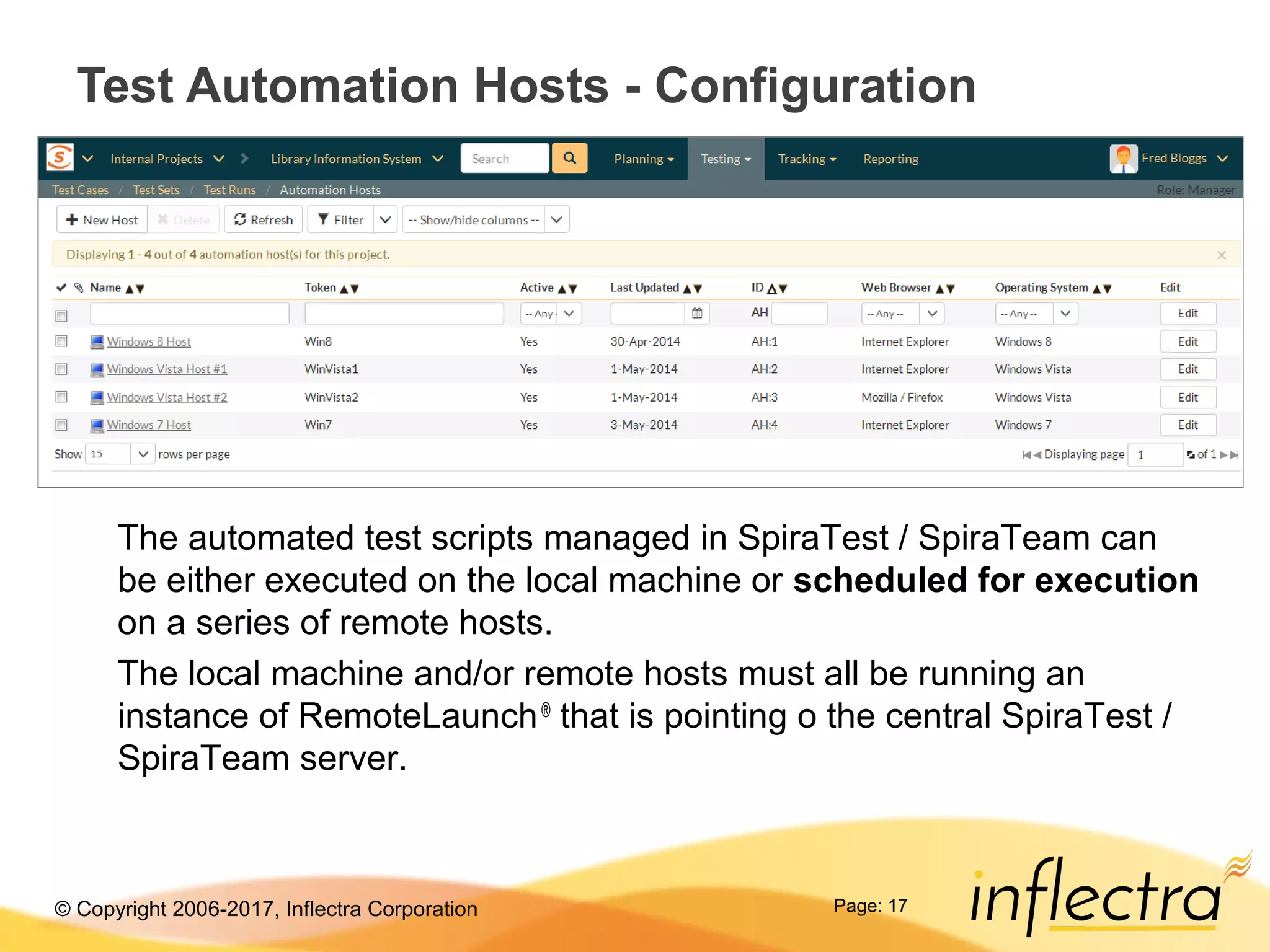1270x952 pixels.
Task: Go to Test Runs breadcrumb link
Action: (x=229, y=190)
